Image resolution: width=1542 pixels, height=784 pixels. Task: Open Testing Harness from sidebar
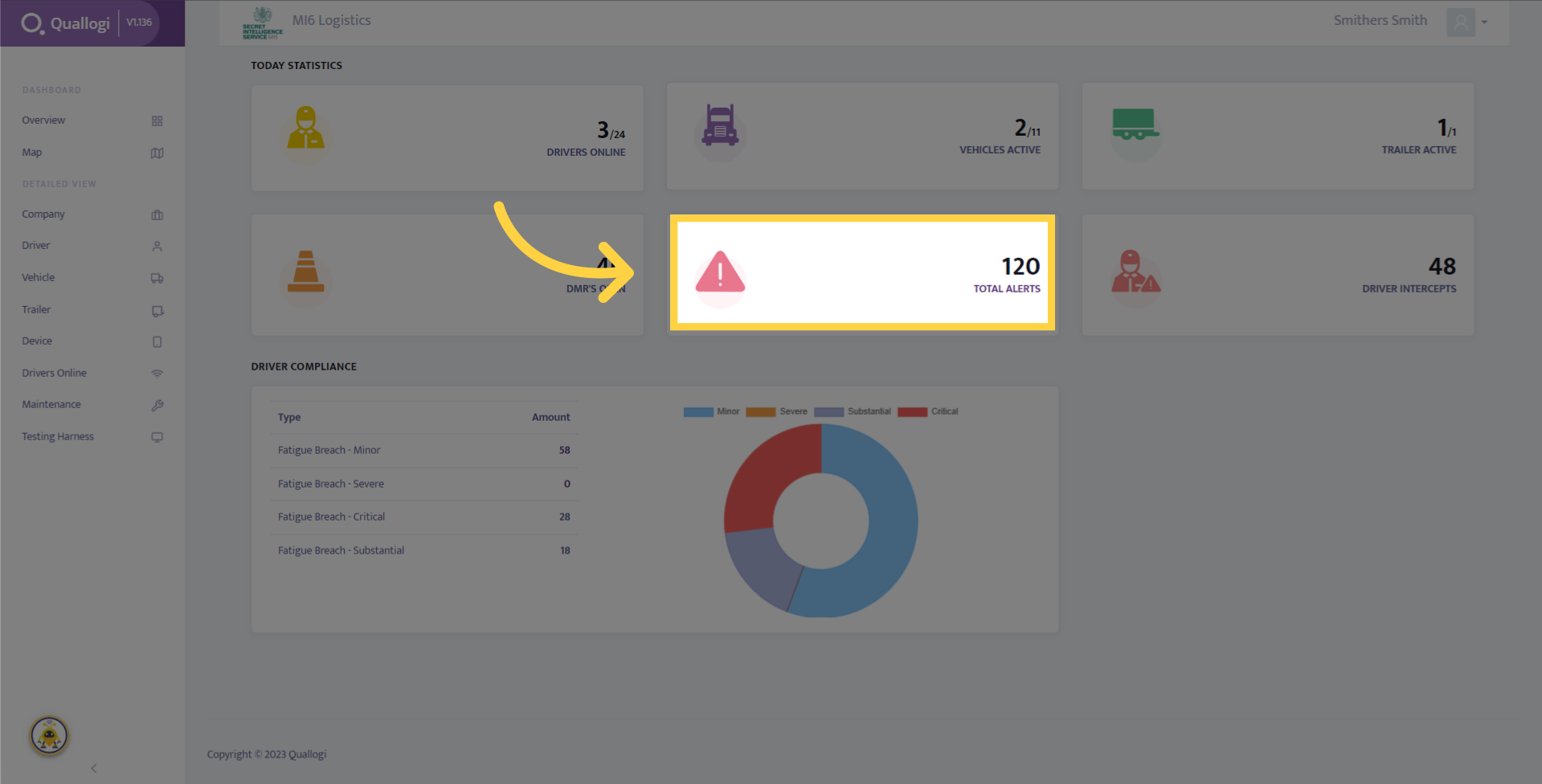click(x=57, y=437)
